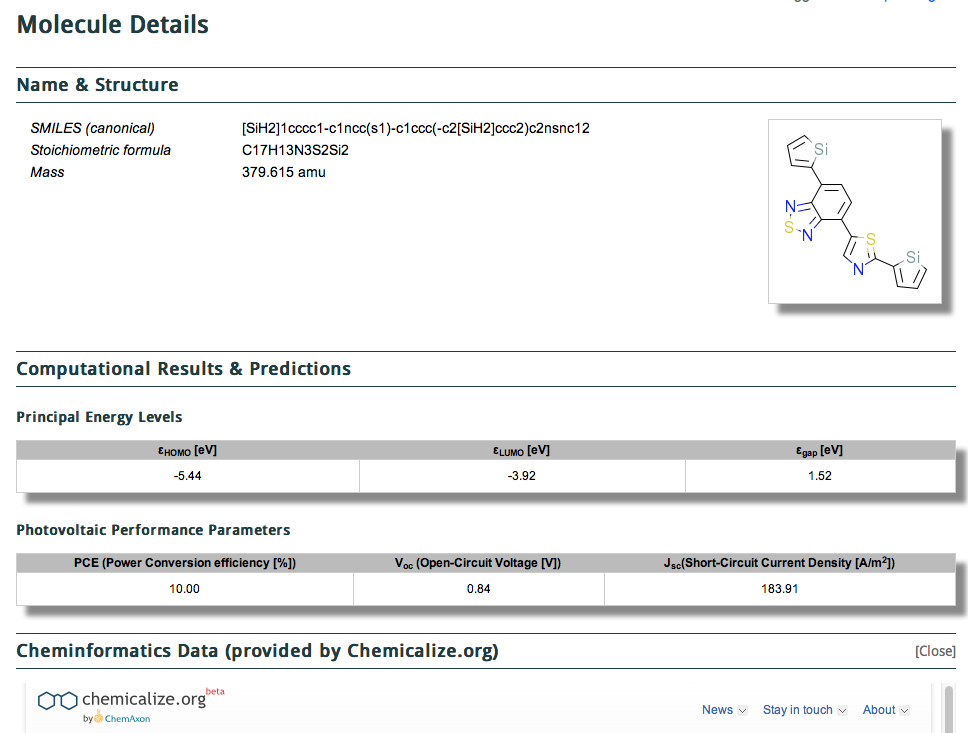
Task: Click the embedded frame vertical scrollbar
Action: pos(950,708)
